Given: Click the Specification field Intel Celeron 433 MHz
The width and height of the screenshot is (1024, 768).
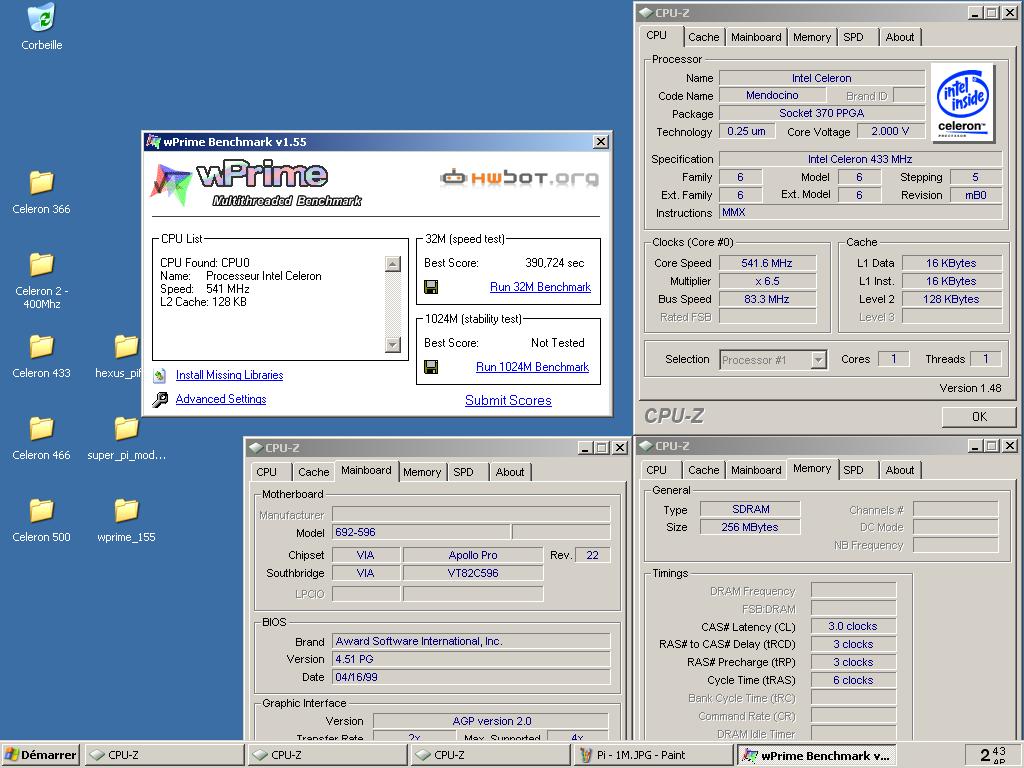Looking at the screenshot, I should point(860,159).
